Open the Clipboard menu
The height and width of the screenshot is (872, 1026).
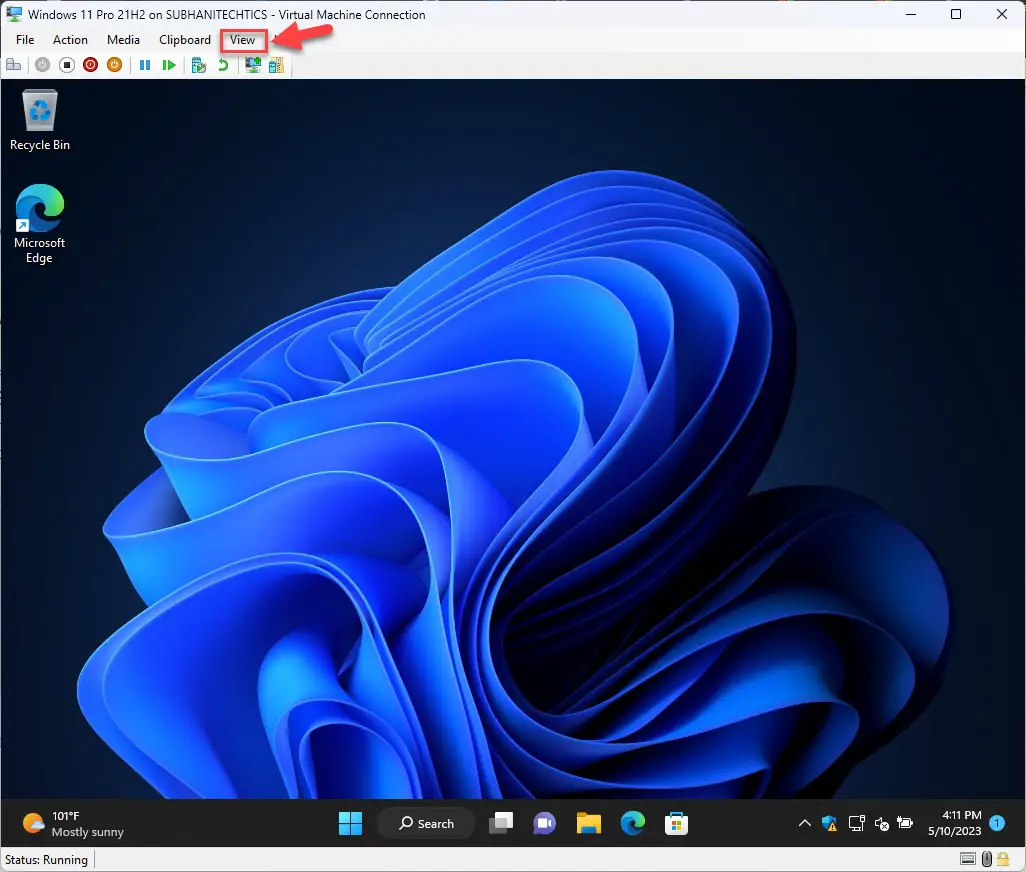(185, 40)
